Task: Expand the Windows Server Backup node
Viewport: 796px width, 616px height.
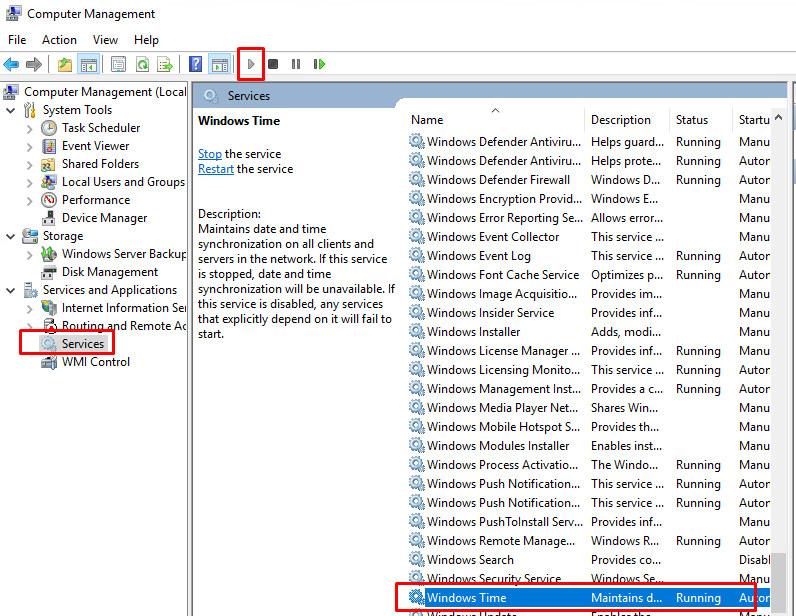Action: (x=29, y=255)
